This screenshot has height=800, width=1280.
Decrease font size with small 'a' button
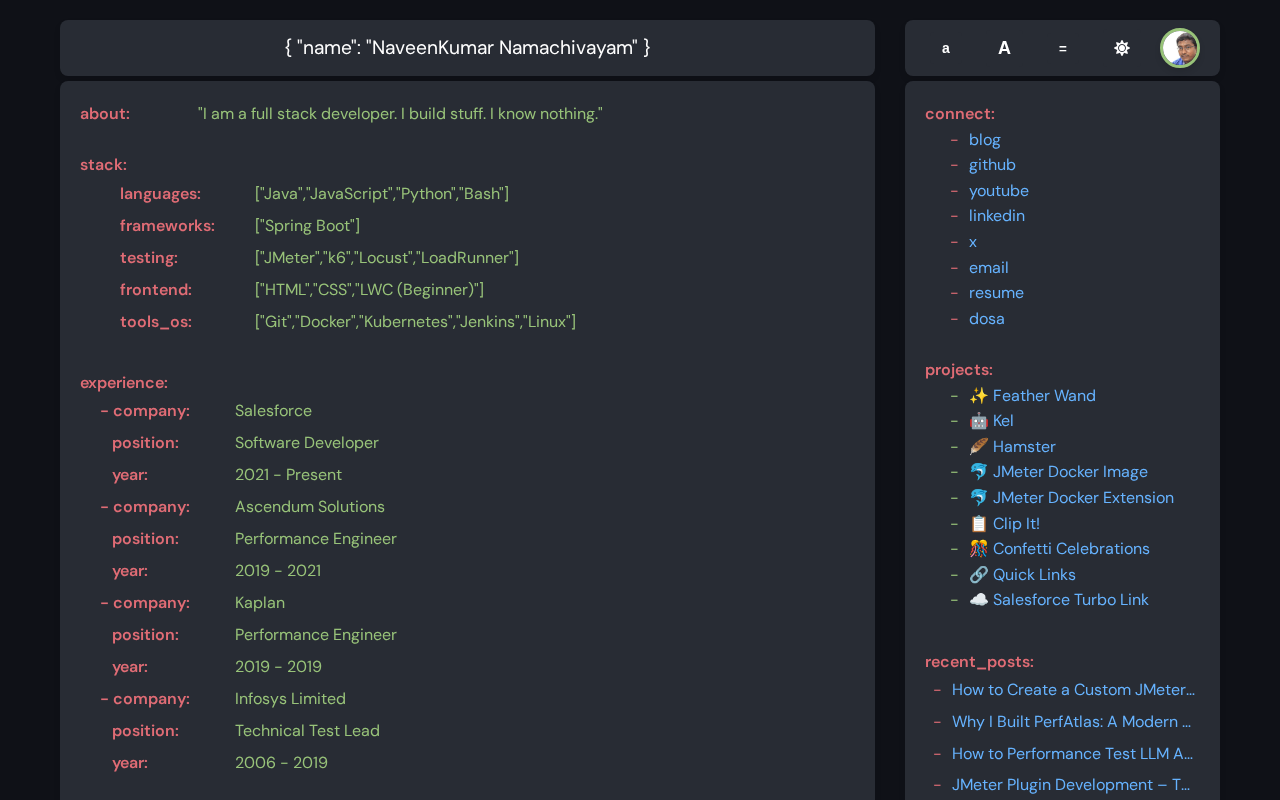(x=946, y=48)
